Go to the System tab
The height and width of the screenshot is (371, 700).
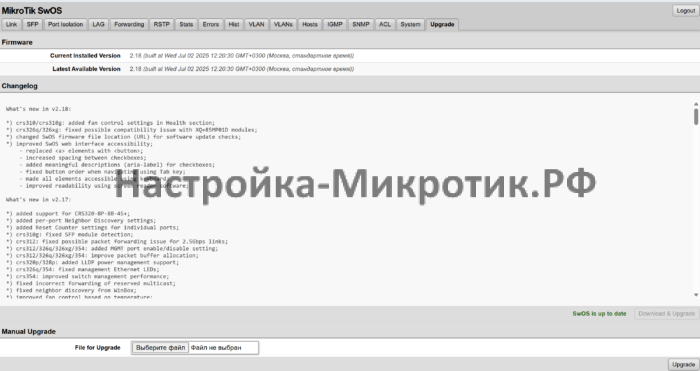[410, 25]
